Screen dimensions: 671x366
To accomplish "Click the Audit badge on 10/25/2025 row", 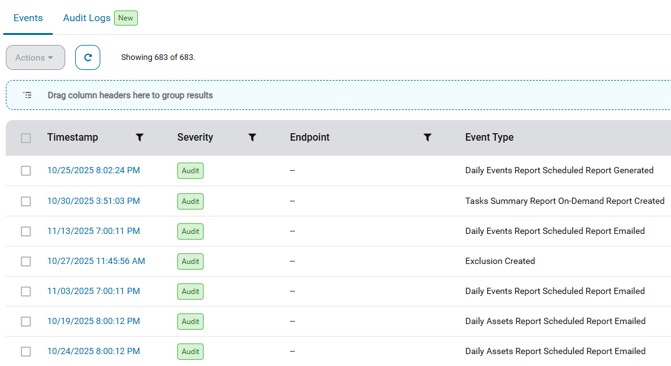I will (x=190, y=170).
